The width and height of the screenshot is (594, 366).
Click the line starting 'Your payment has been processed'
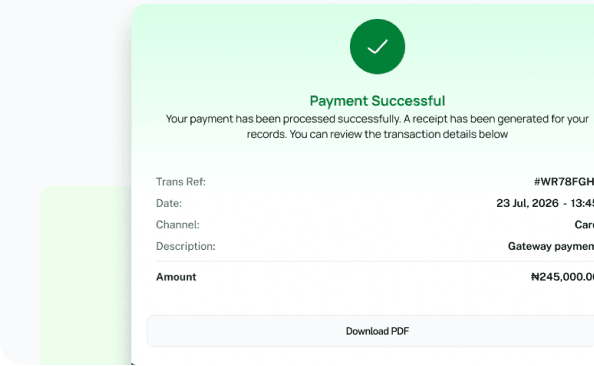click(377, 119)
